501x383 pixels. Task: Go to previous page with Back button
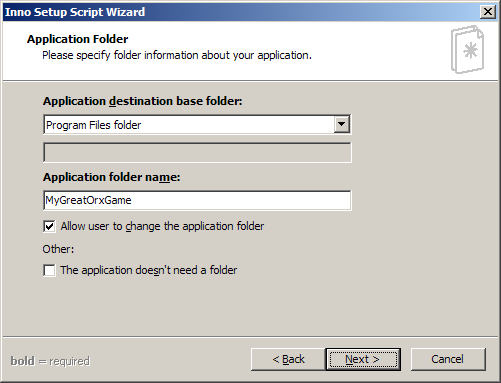288,359
